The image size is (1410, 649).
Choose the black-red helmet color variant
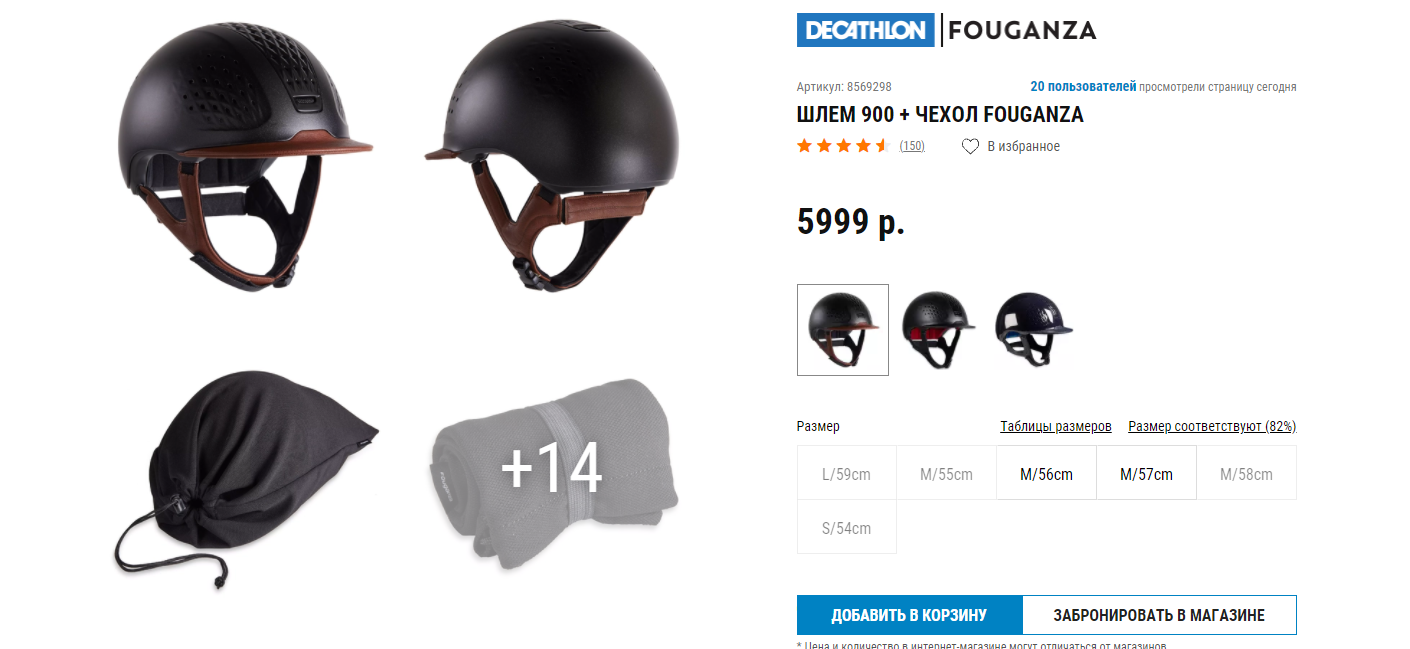[x=938, y=330]
